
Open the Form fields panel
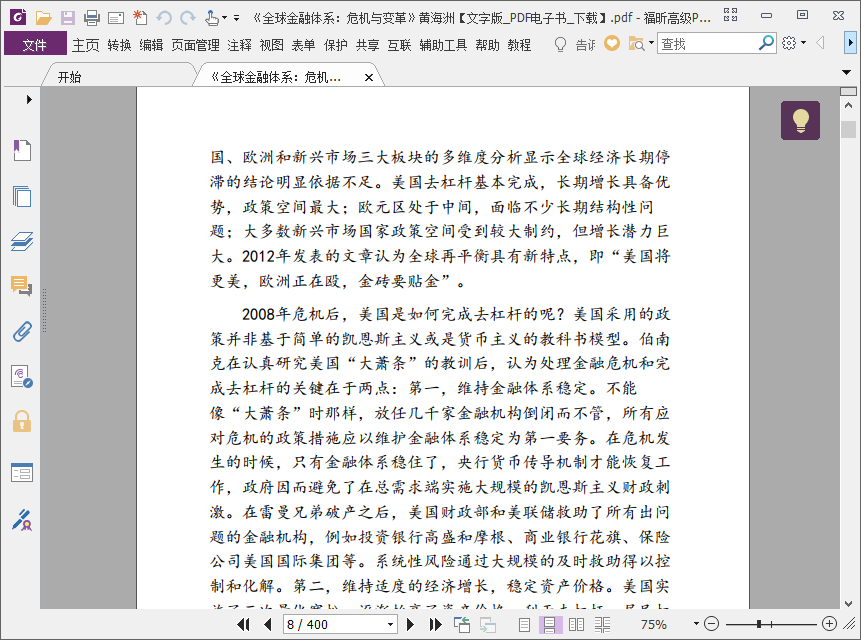pyautogui.click(x=22, y=473)
